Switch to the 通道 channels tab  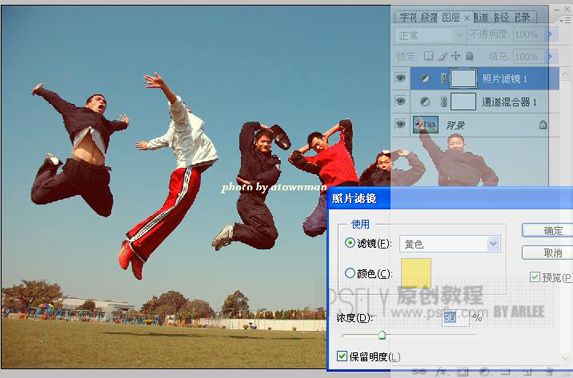[481, 17]
